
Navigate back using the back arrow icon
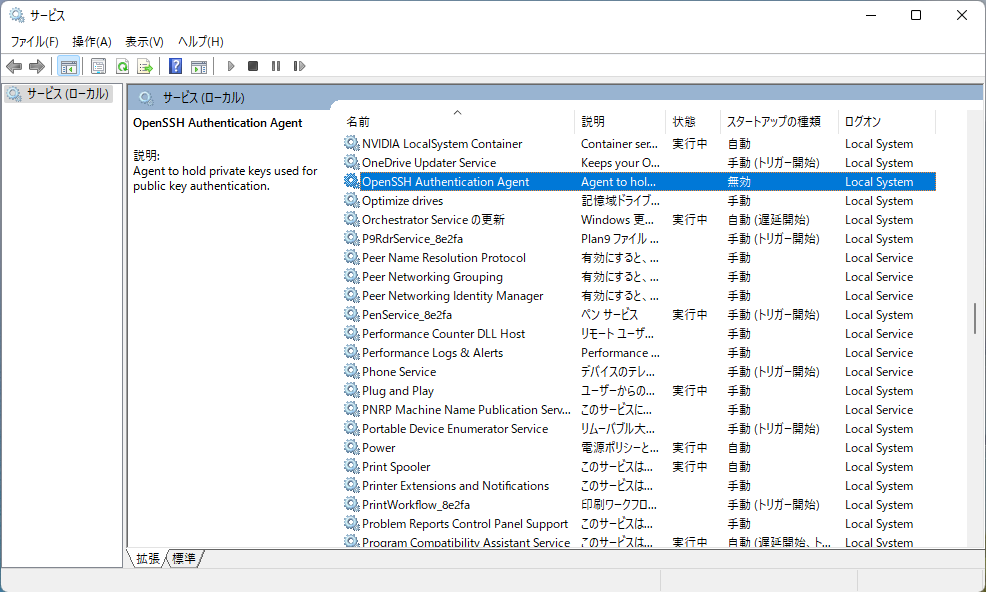[x=13, y=66]
